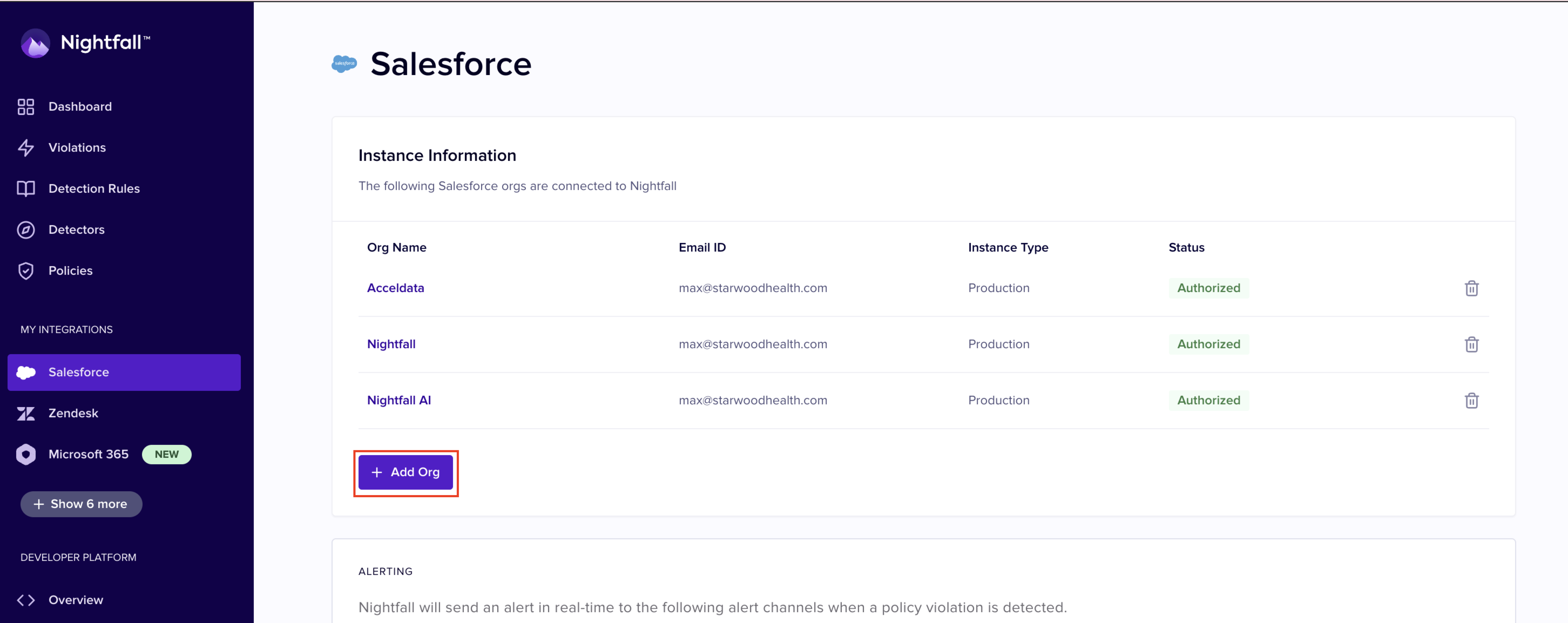Viewport: 1568px width, 623px height.
Task: Click the Violations lightning bolt icon
Action: (x=26, y=148)
